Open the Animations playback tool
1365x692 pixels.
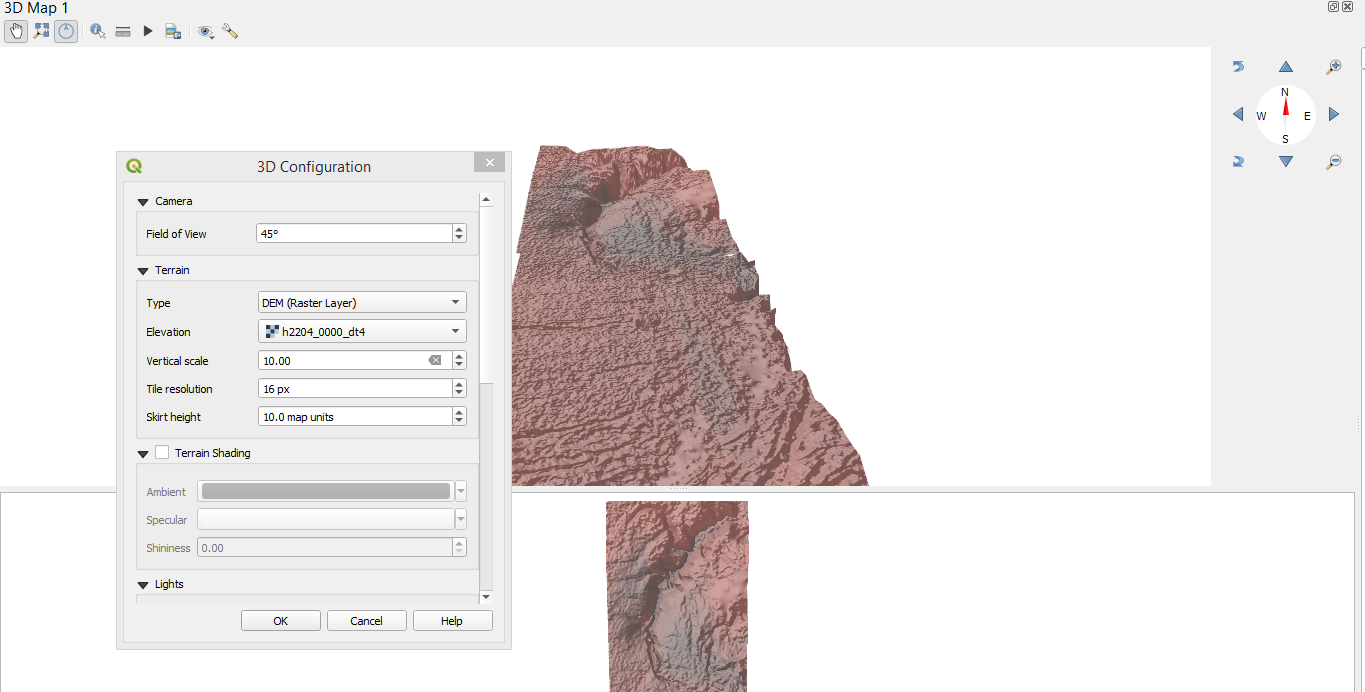[147, 31]
